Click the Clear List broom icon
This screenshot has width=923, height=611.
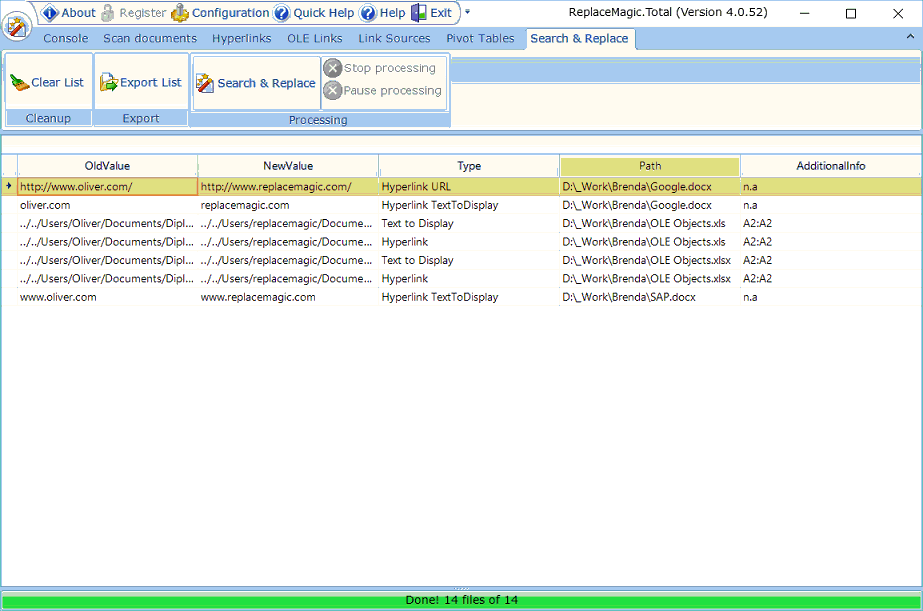tap(19, 82)
